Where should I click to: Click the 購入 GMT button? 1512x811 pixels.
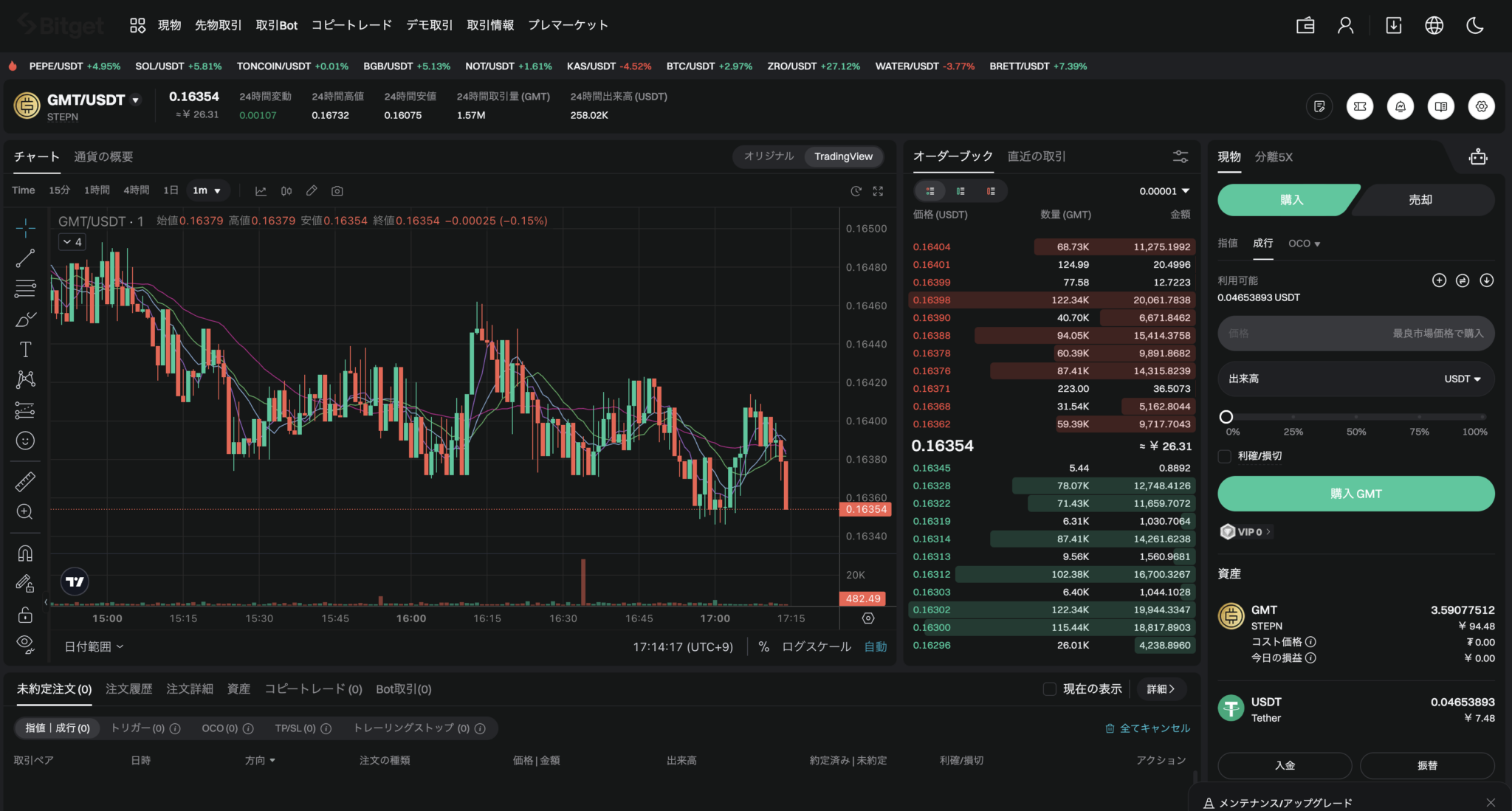click(1355, 494)
